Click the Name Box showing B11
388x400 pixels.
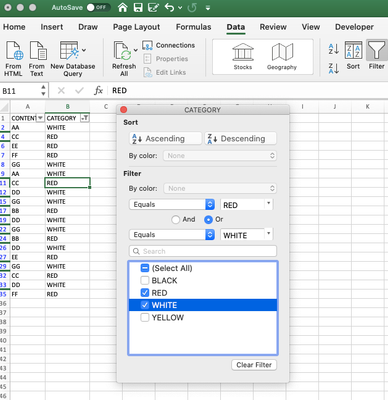21,91
